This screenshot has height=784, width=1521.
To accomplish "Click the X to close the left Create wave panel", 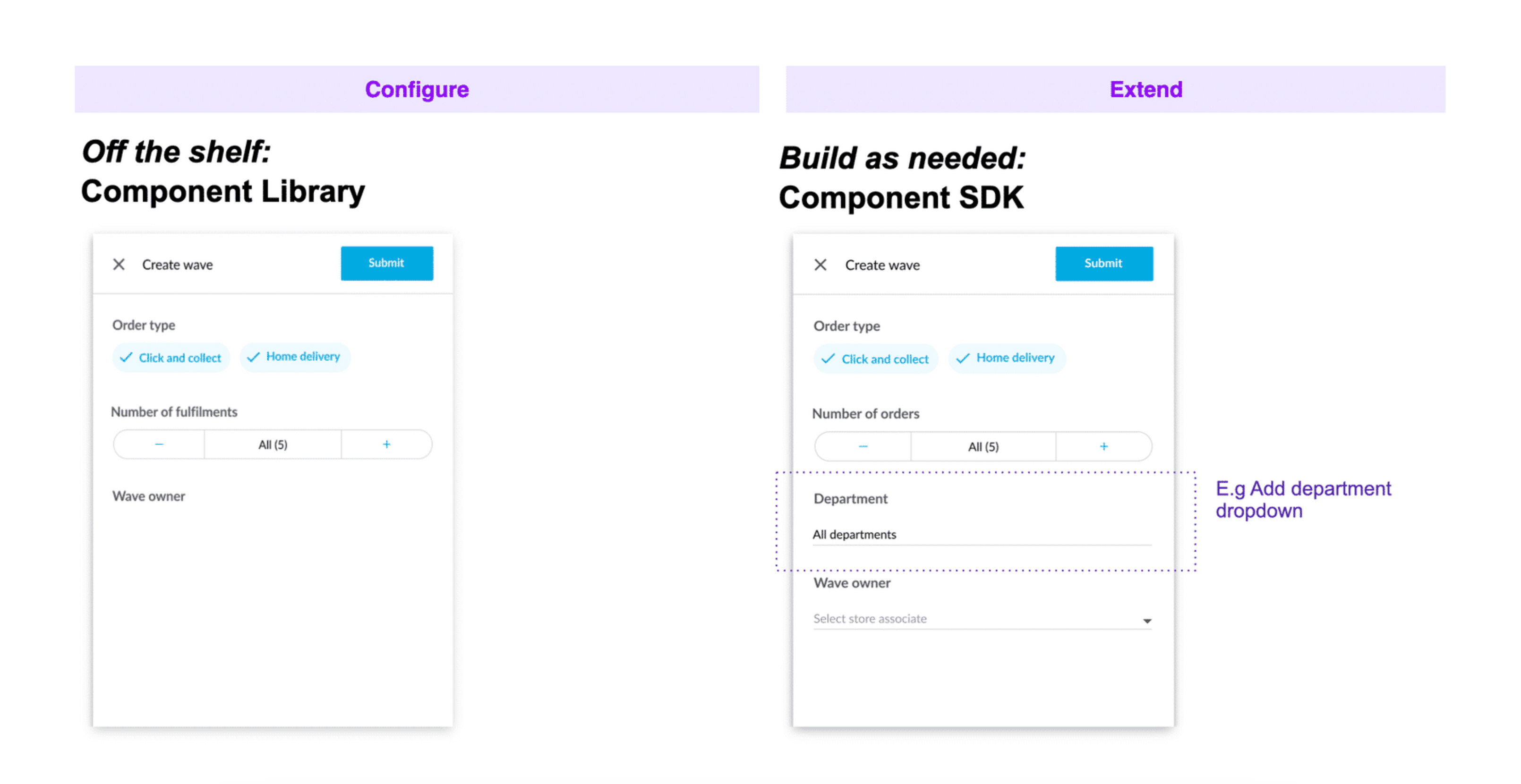I will pos(119,264).
